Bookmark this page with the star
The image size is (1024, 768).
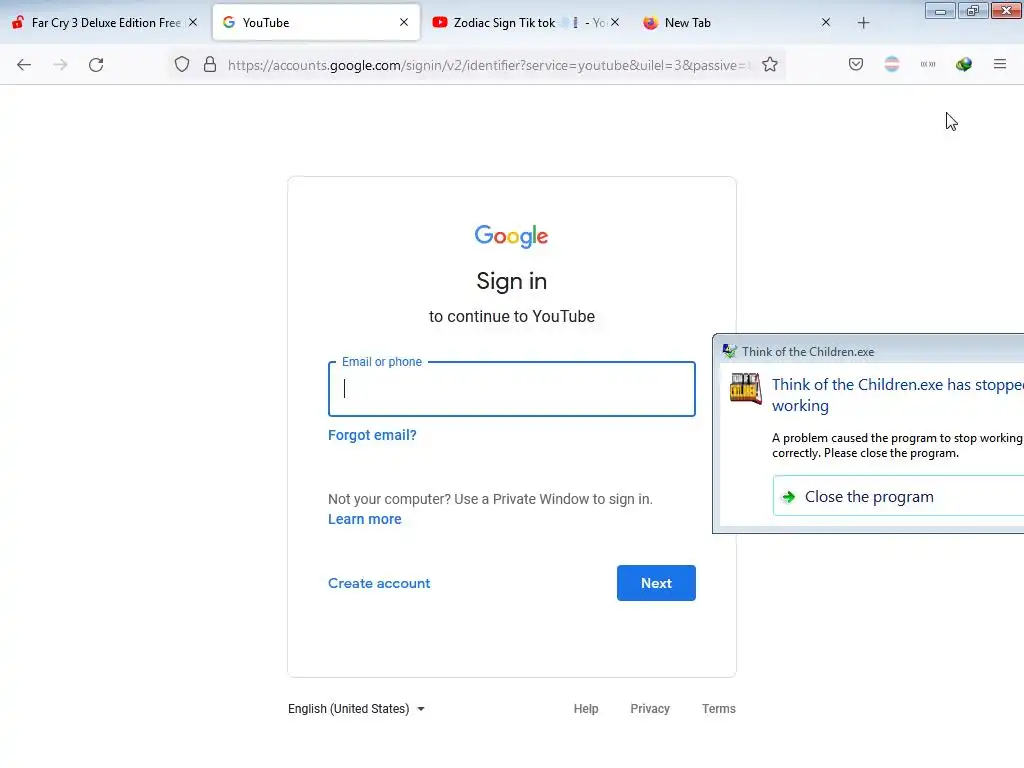coord(770,64)
